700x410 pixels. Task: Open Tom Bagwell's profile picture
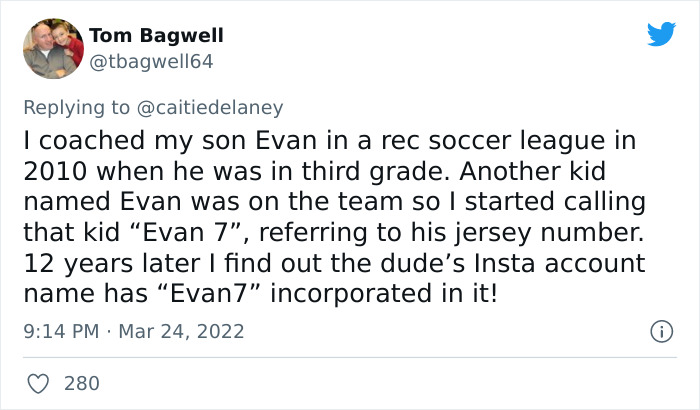(x=52, y=47)
